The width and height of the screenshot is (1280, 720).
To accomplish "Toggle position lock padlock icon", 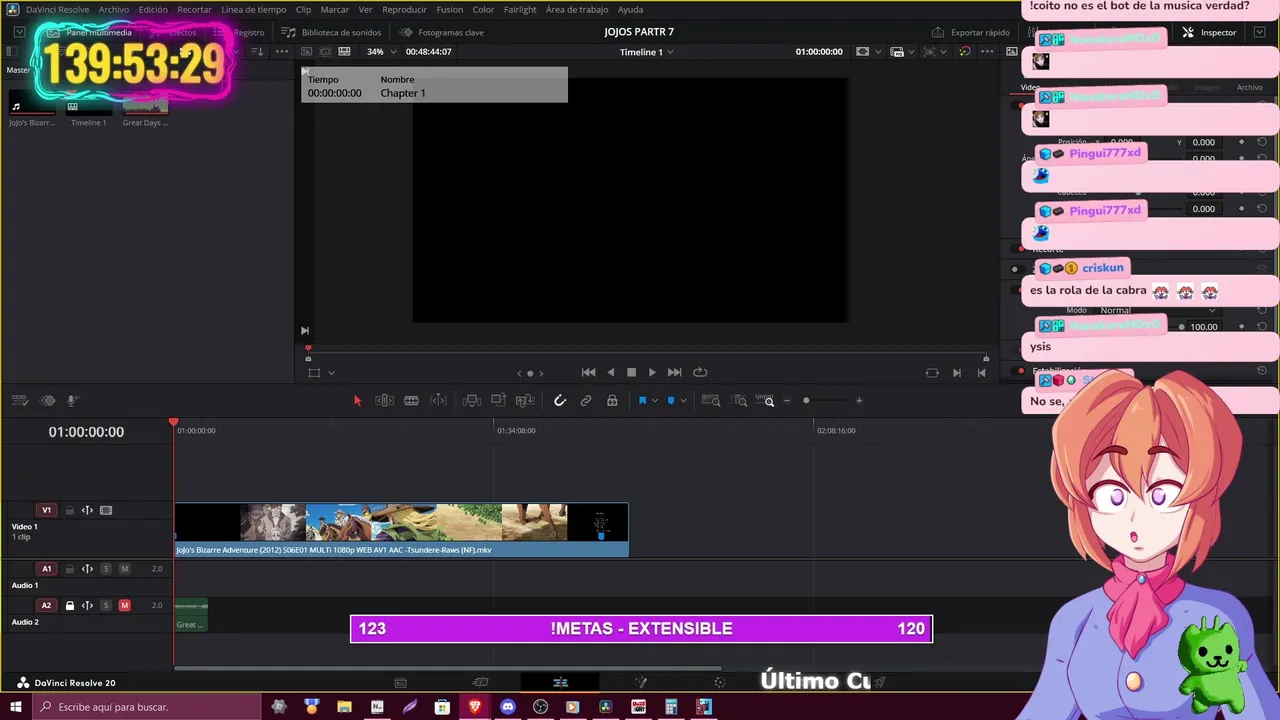I will [x=612, y=401].
